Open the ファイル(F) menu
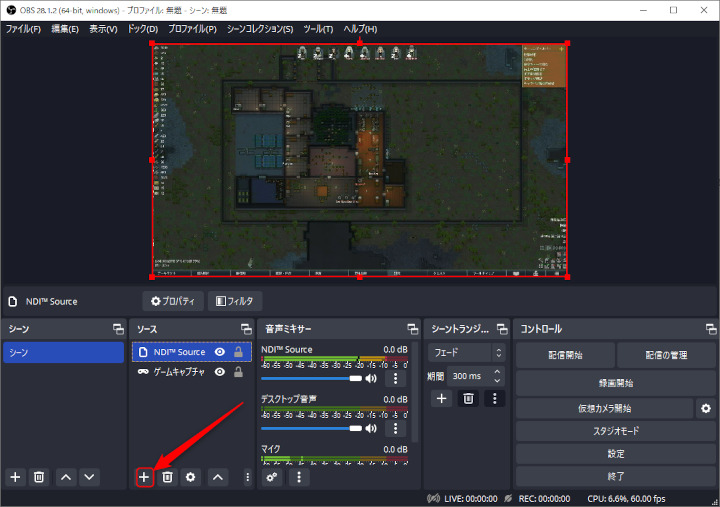Viewport: 720px width, 507px height. coord(23,29)
